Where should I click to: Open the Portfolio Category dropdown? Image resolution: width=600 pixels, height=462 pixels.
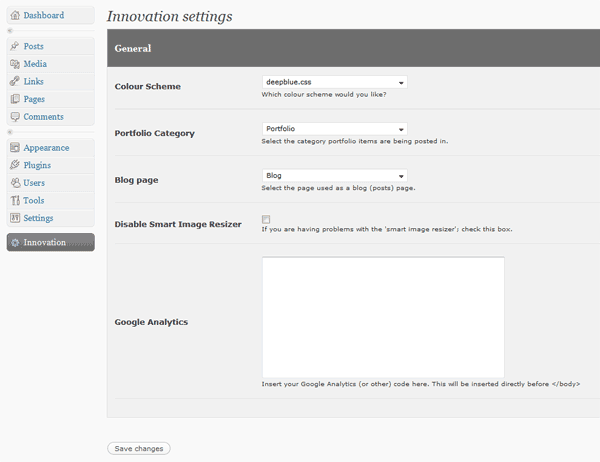pyautogui.click(x=335, y=129)
